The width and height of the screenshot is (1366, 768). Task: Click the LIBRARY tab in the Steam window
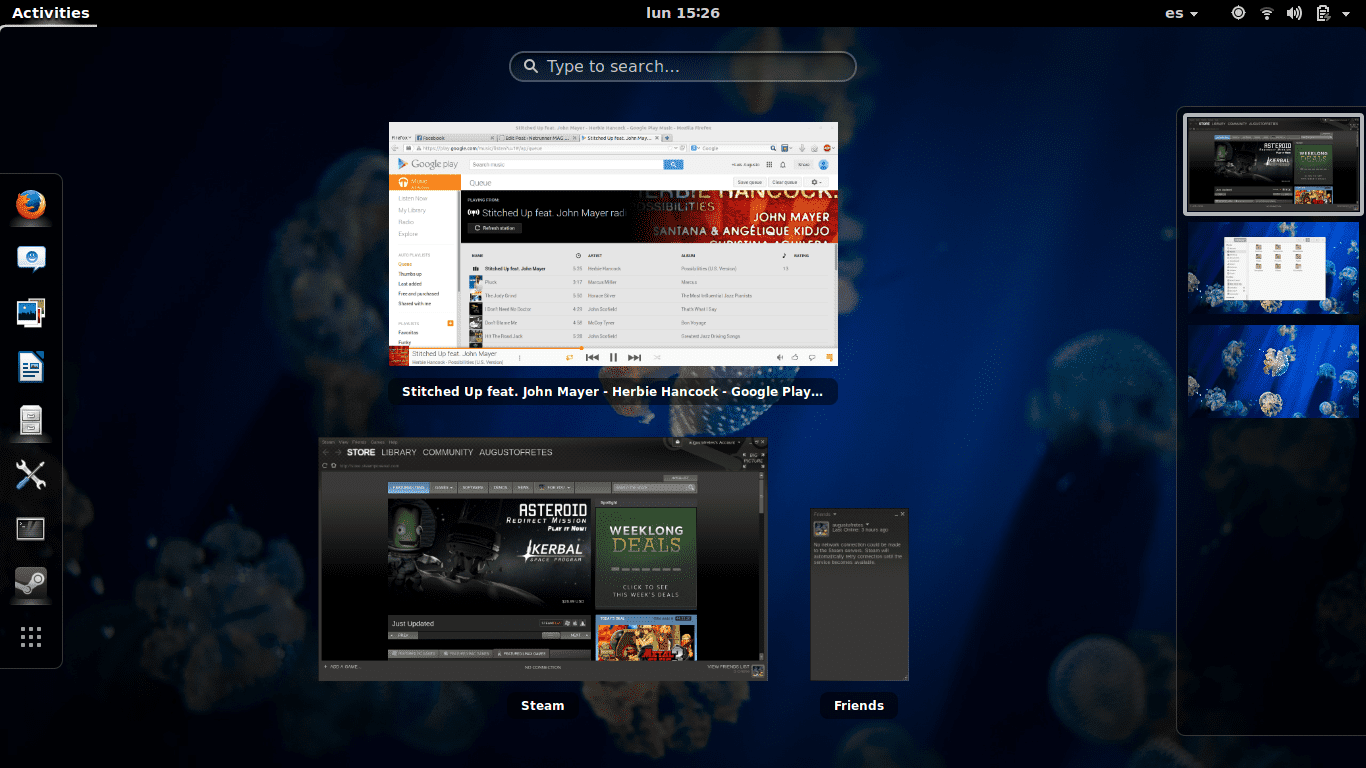398,452
